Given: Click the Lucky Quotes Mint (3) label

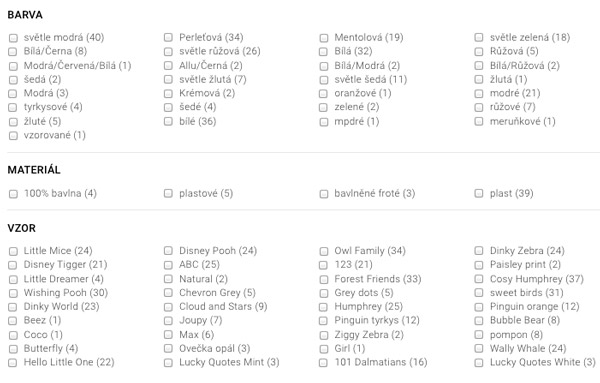Looking at the screenshot, I should [x=229, y=362].
